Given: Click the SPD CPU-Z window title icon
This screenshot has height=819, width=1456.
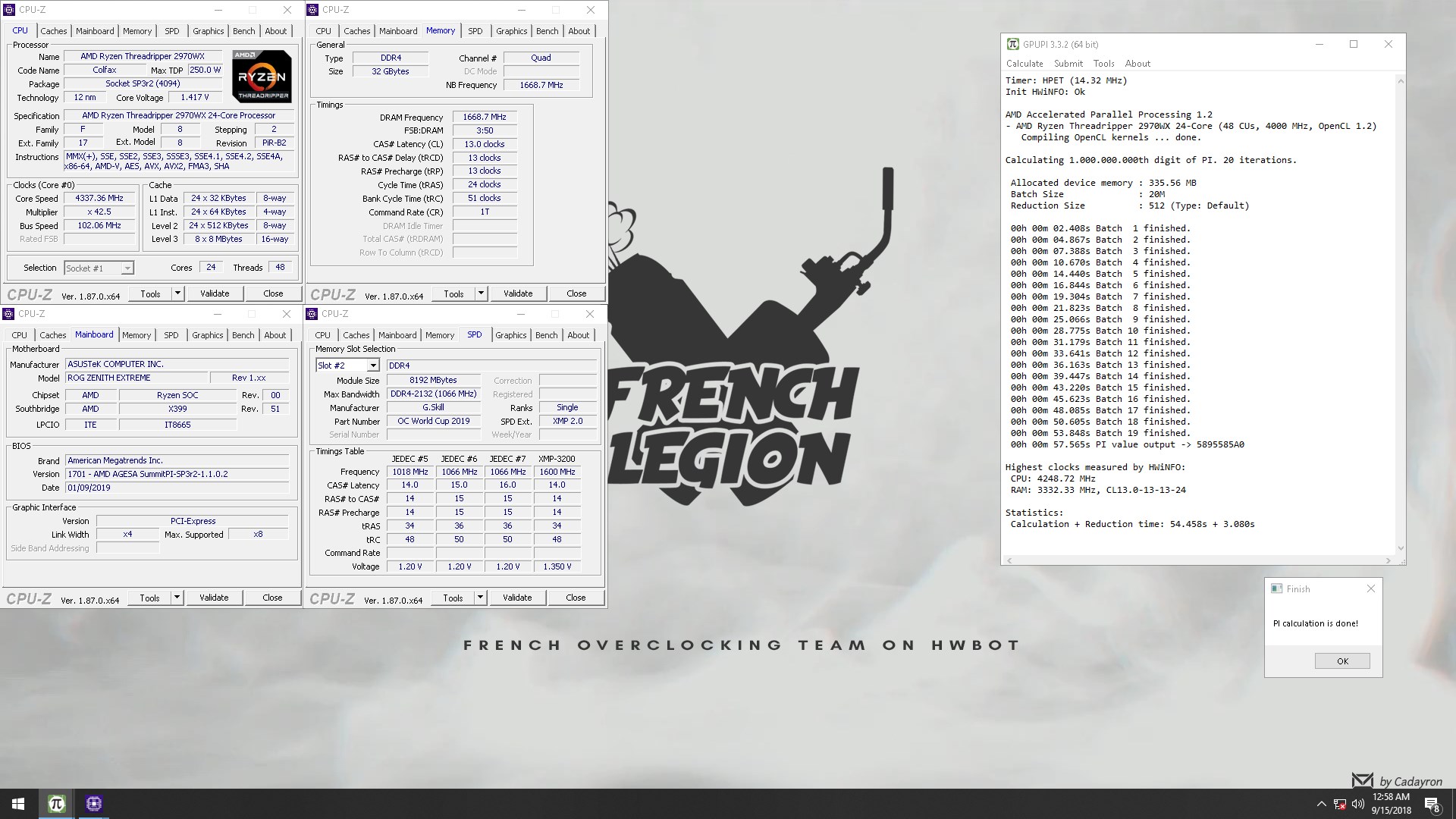Looking at the screenshot, I should click(312, 314).
